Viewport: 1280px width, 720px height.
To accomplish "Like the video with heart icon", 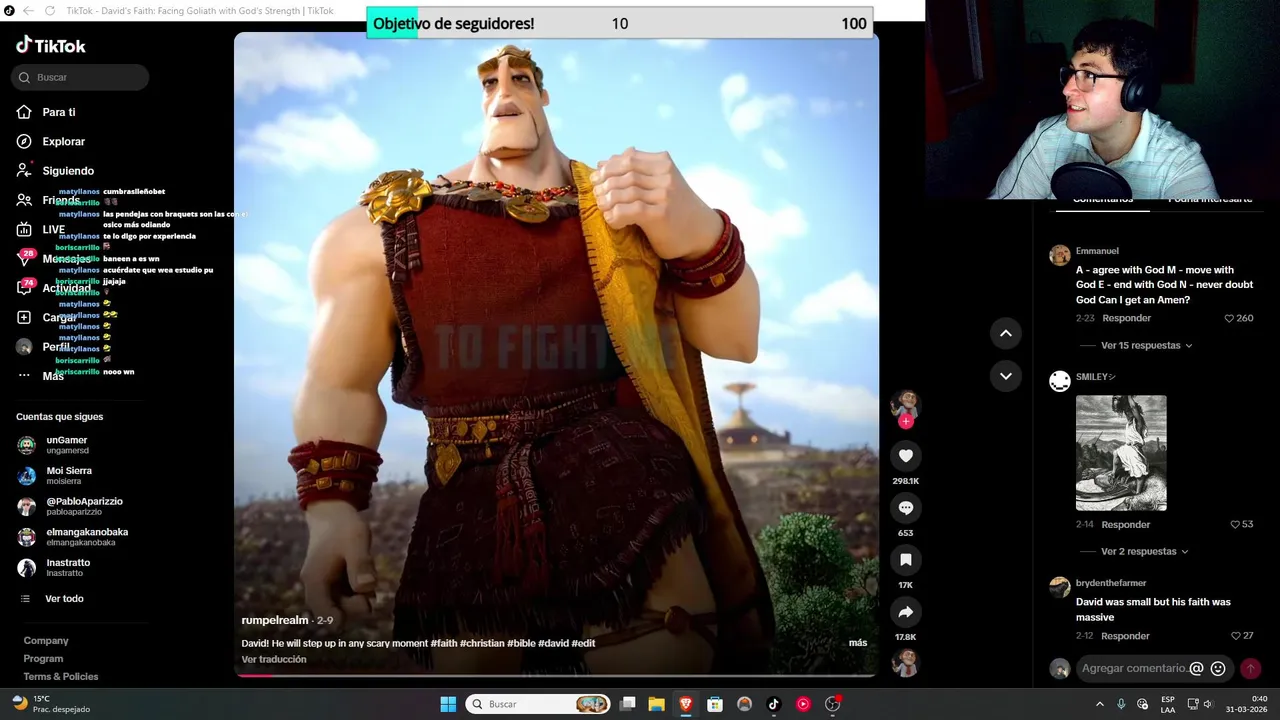I will pyautogui.click(x=906, y=456).
